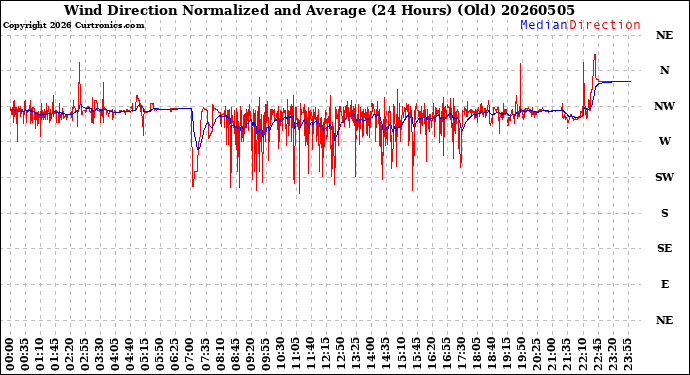This screenshot has height=375, width=690.
Task: Click the 00:00 time axis label
Action: [10, 354]
